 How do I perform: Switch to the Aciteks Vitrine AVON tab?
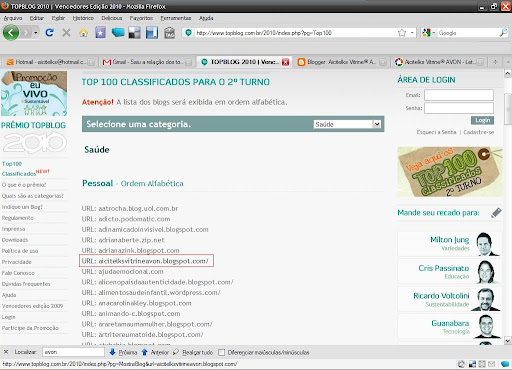(x=438, y=62)
